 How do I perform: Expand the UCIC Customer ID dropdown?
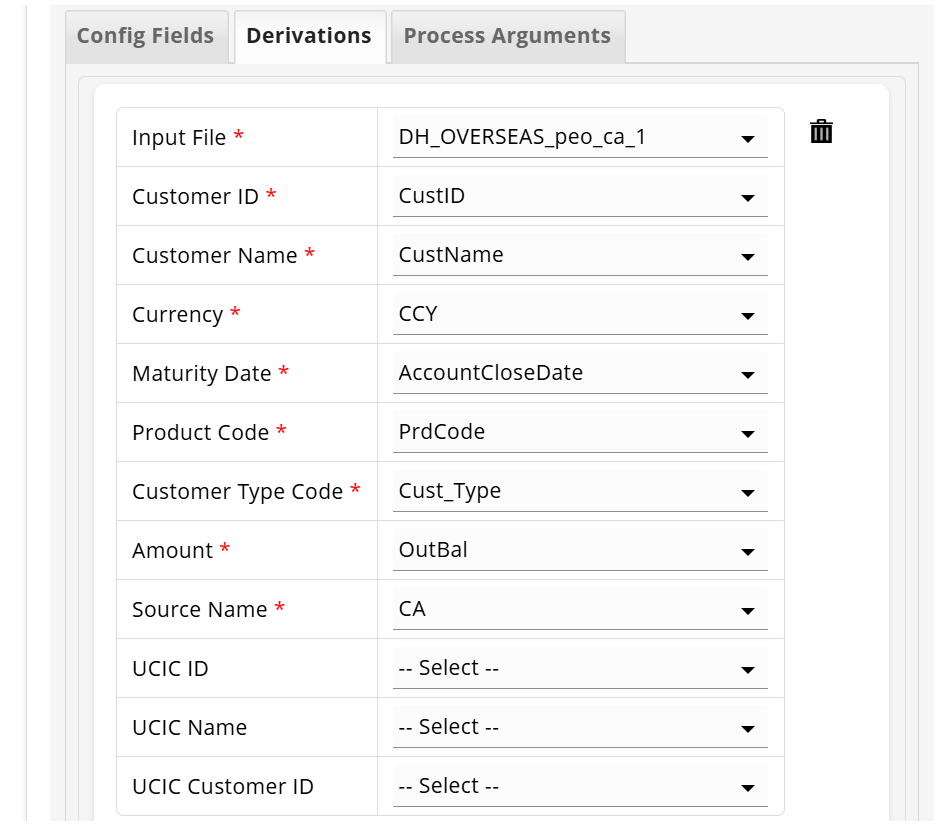pyautogui.click(x=580, y=787)
